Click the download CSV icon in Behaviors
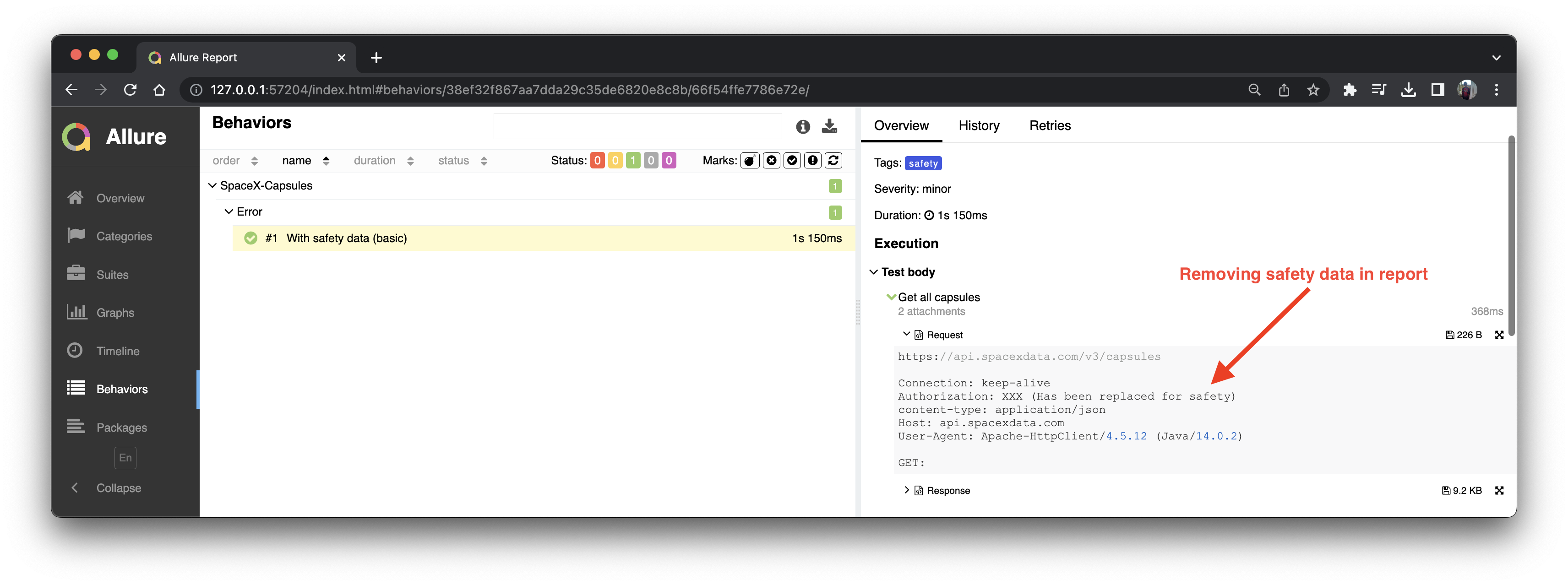Screen dimensions: 1568x585 pyautogui.click(x=829, y=126)
